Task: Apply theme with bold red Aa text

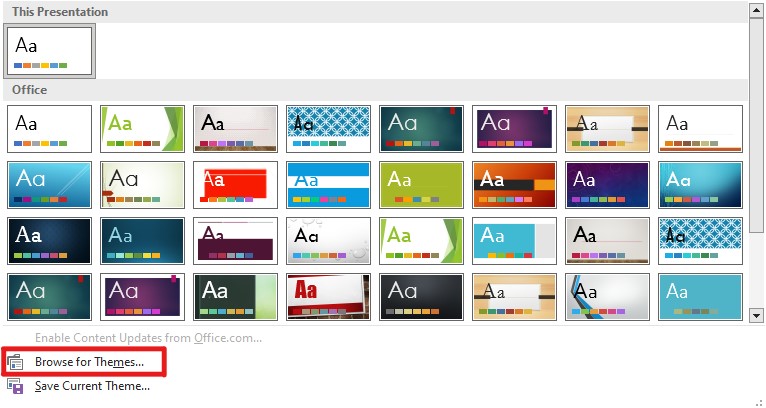Action: pos(328,297)
